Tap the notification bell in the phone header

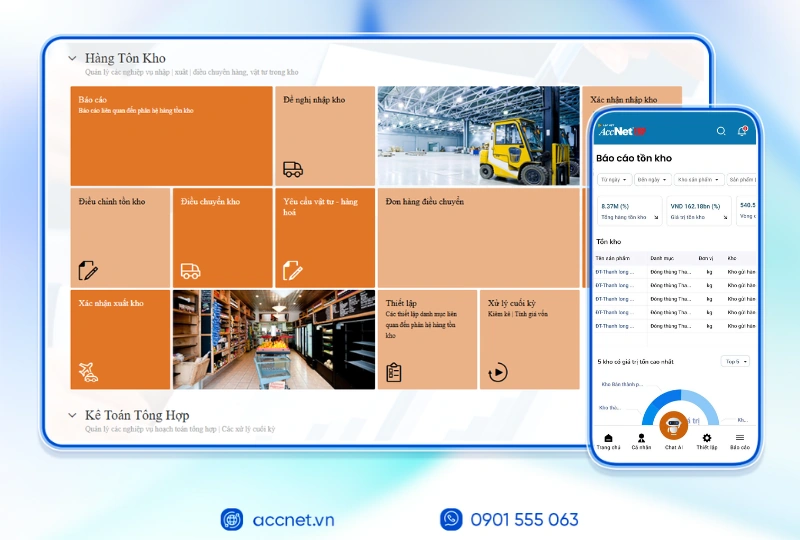coord(742,131)
